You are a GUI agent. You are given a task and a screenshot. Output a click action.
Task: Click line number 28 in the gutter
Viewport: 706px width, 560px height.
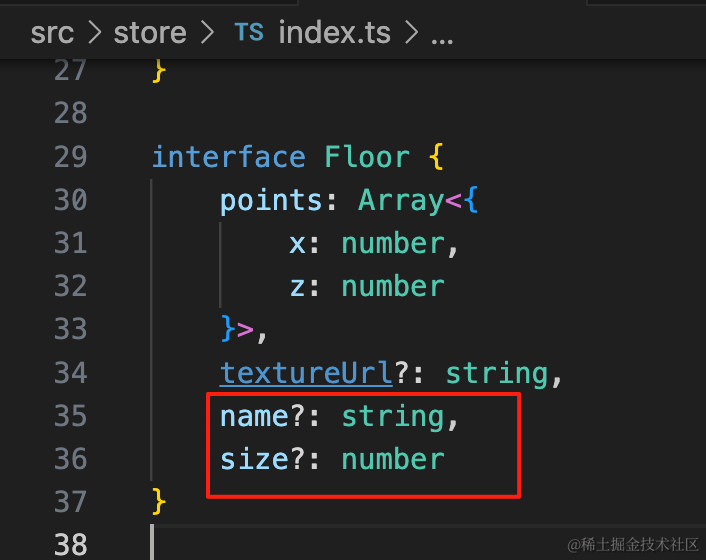click(x=71, y=113)
